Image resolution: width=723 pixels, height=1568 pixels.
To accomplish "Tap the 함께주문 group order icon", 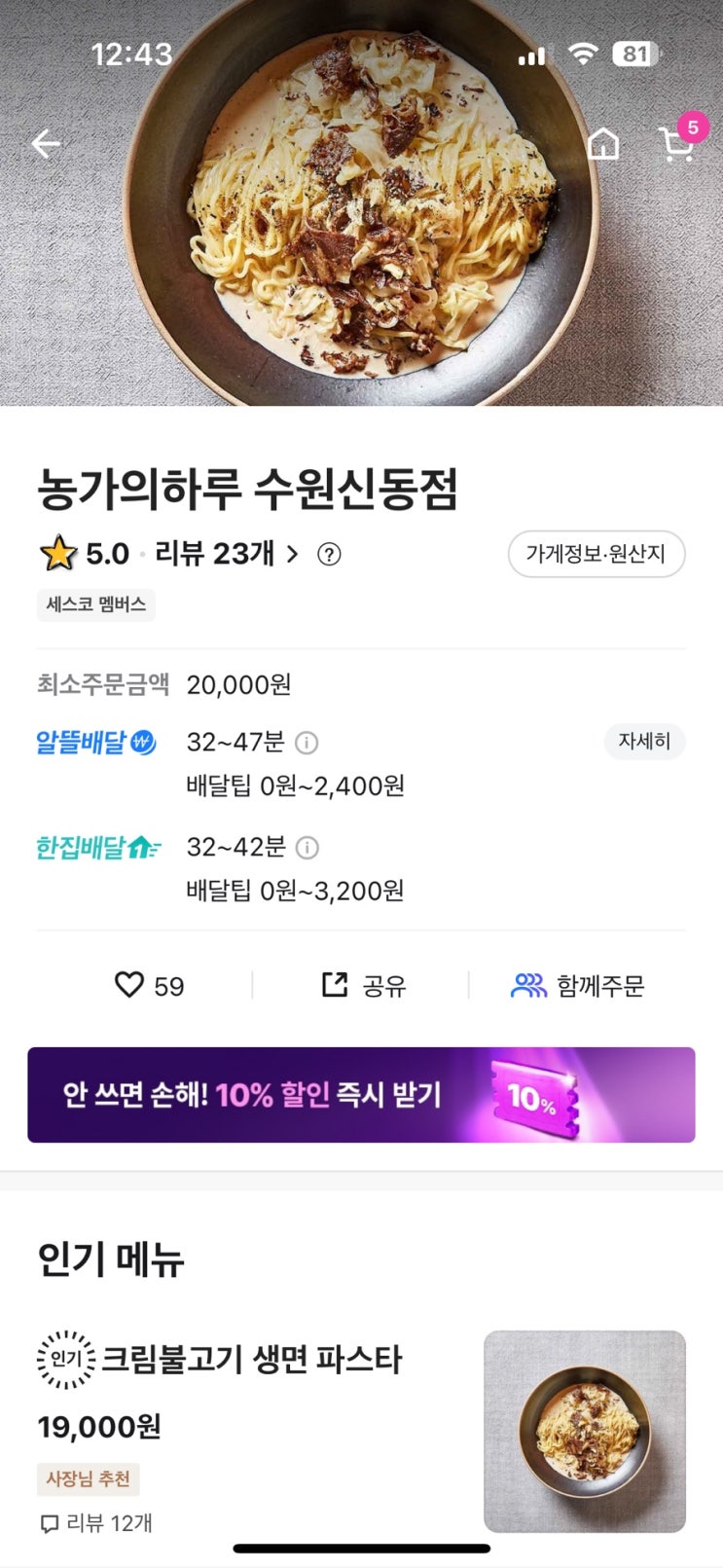I will point(577,986).
